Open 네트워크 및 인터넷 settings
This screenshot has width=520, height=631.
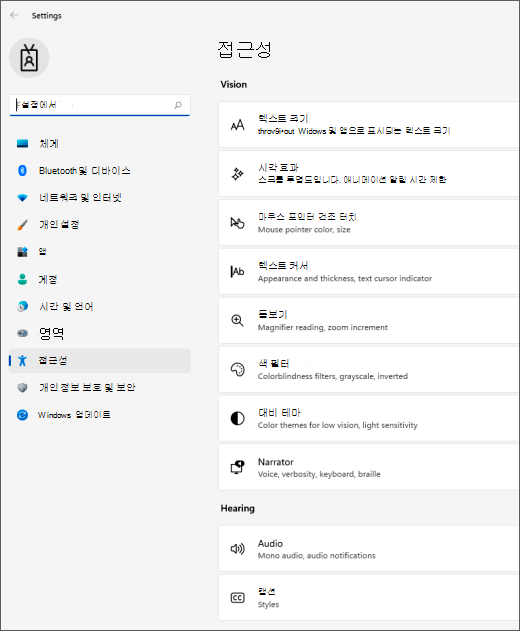coord(99,198)
